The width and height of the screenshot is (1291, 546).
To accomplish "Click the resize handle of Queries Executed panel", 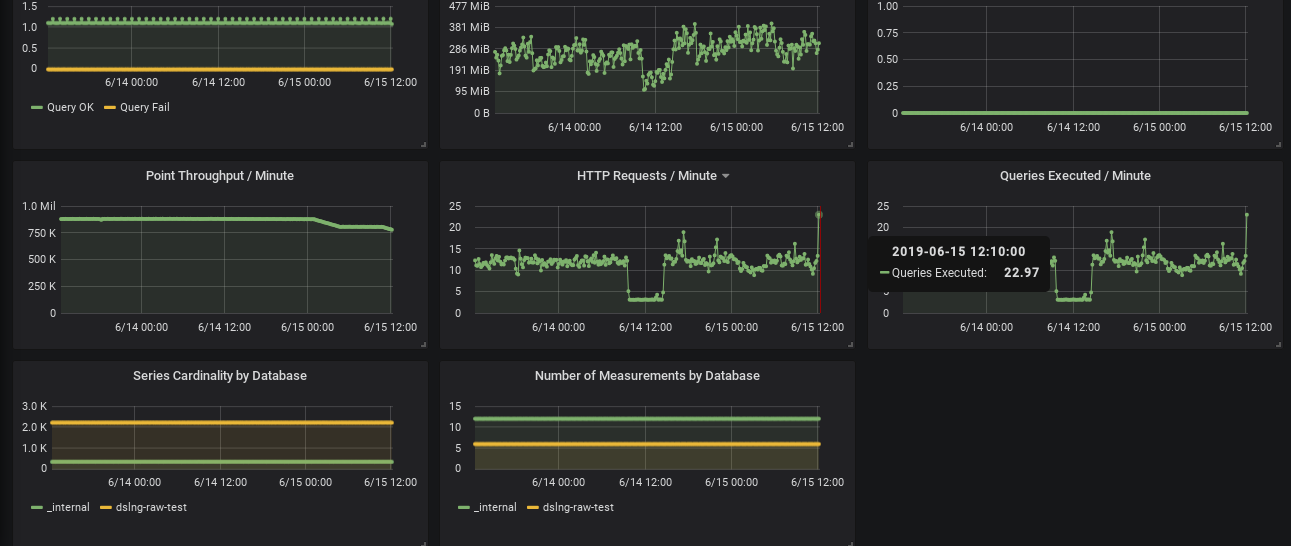I will tap(1278, 345).
